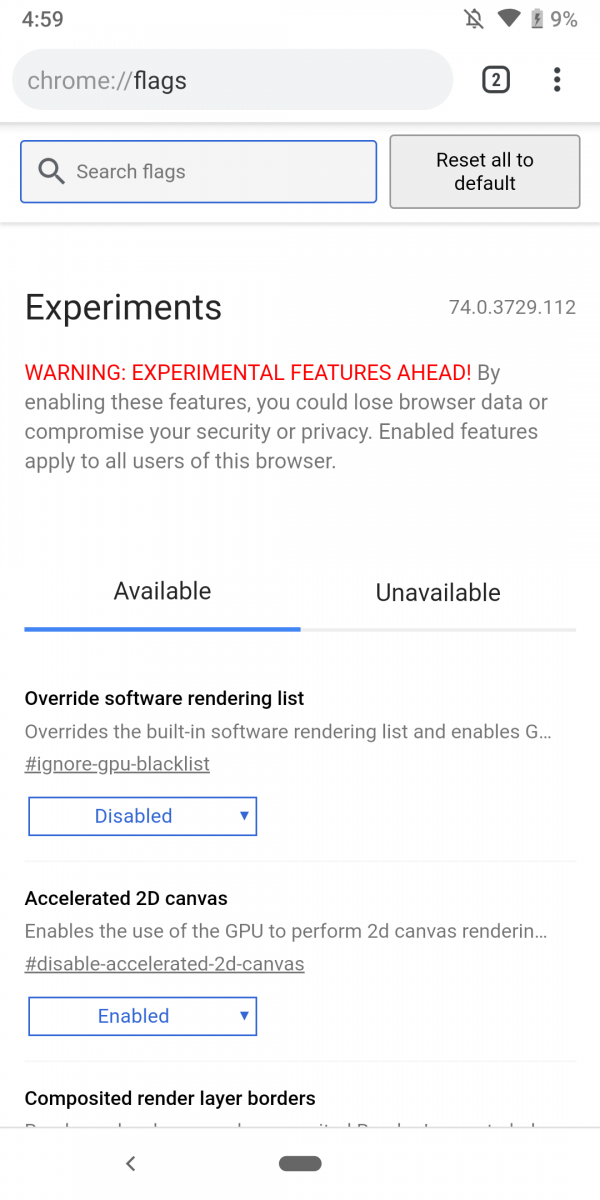Tap the Wi-Fi signal status icon

510,19
